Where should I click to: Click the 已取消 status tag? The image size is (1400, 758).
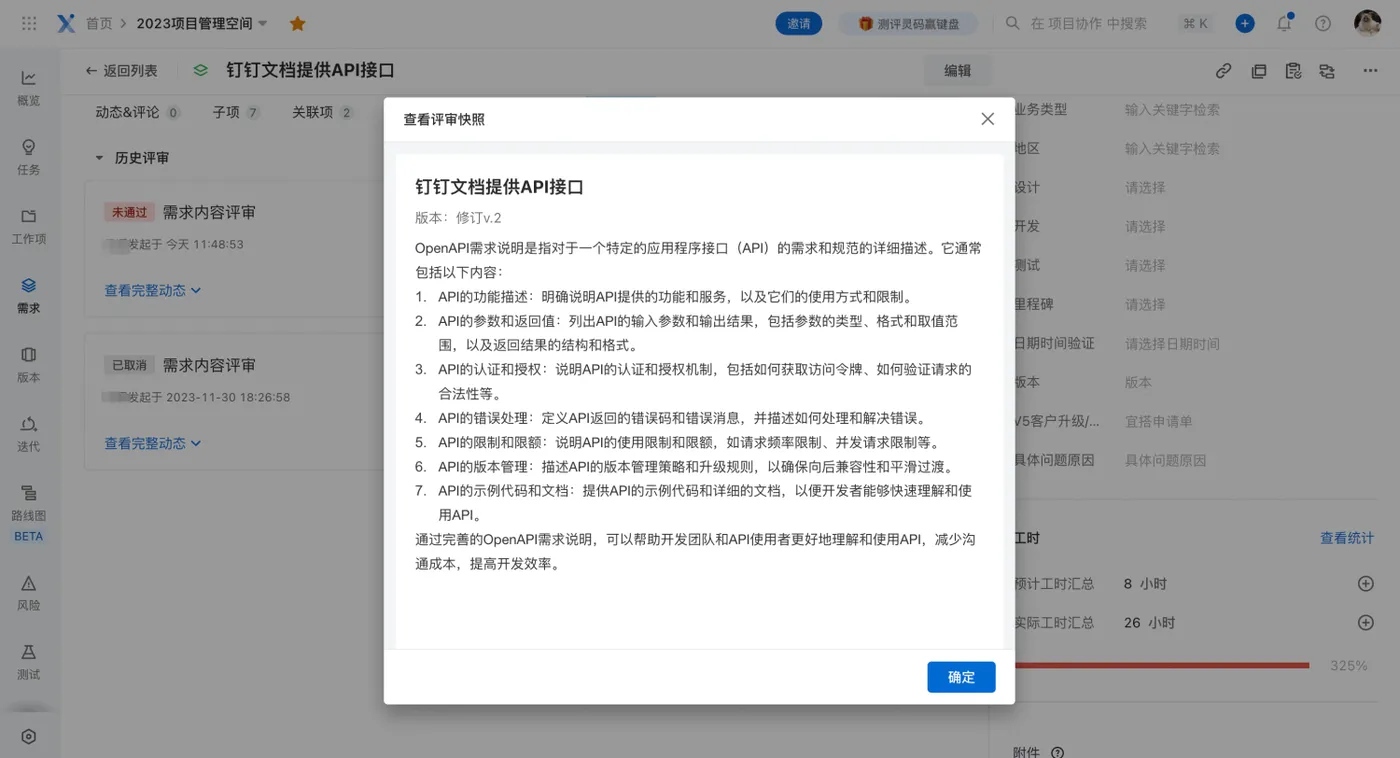click(x=129, y=365)
